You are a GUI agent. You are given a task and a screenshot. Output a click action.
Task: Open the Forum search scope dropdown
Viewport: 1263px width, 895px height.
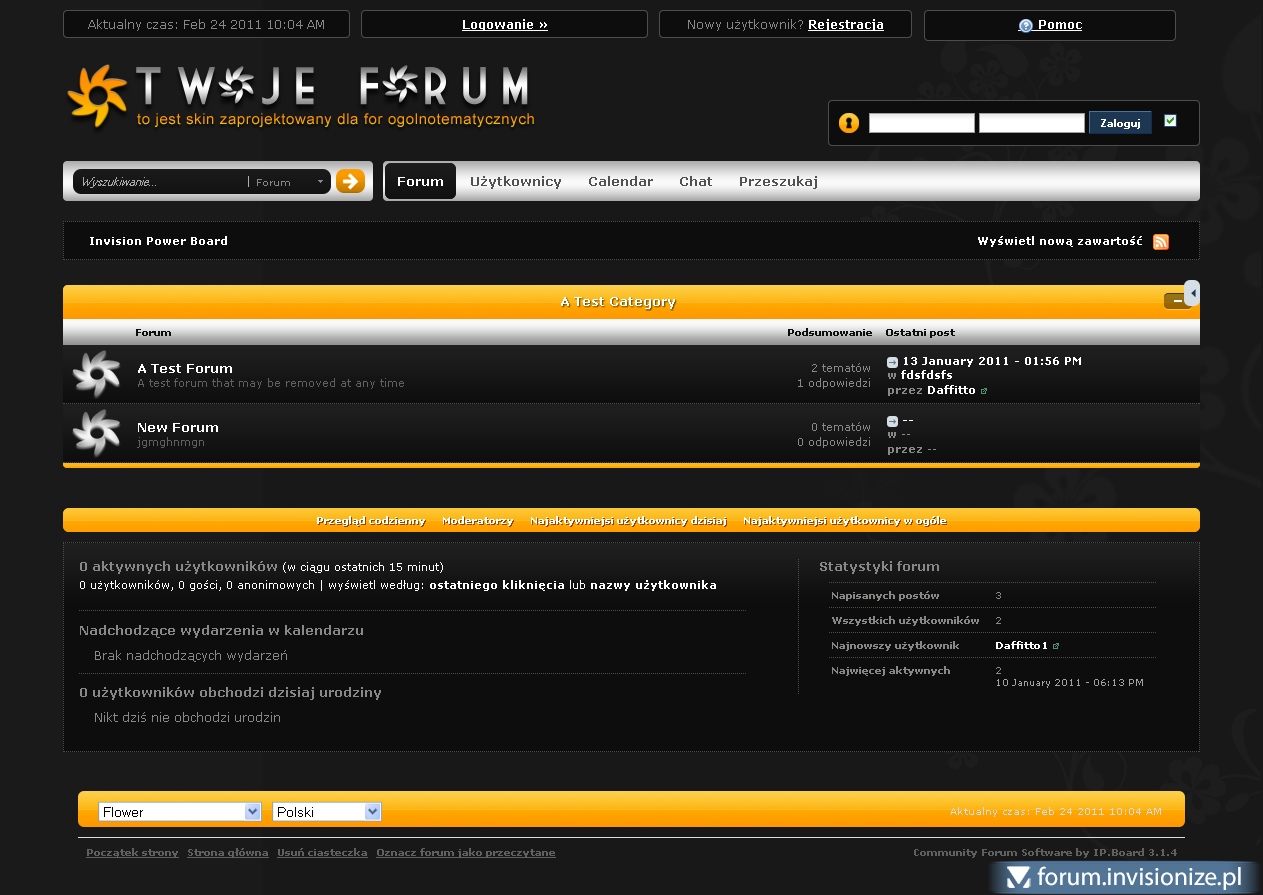[289, 182]
